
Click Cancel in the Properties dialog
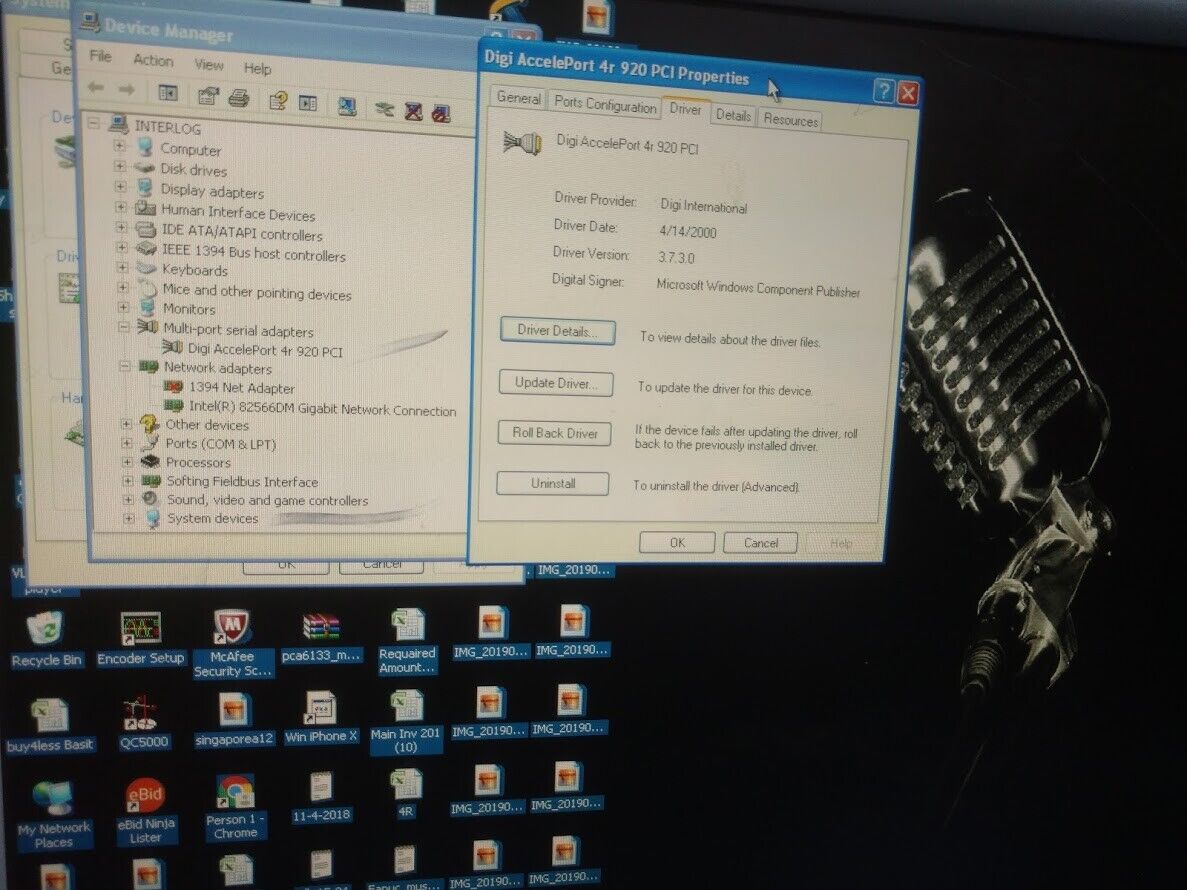761,543
